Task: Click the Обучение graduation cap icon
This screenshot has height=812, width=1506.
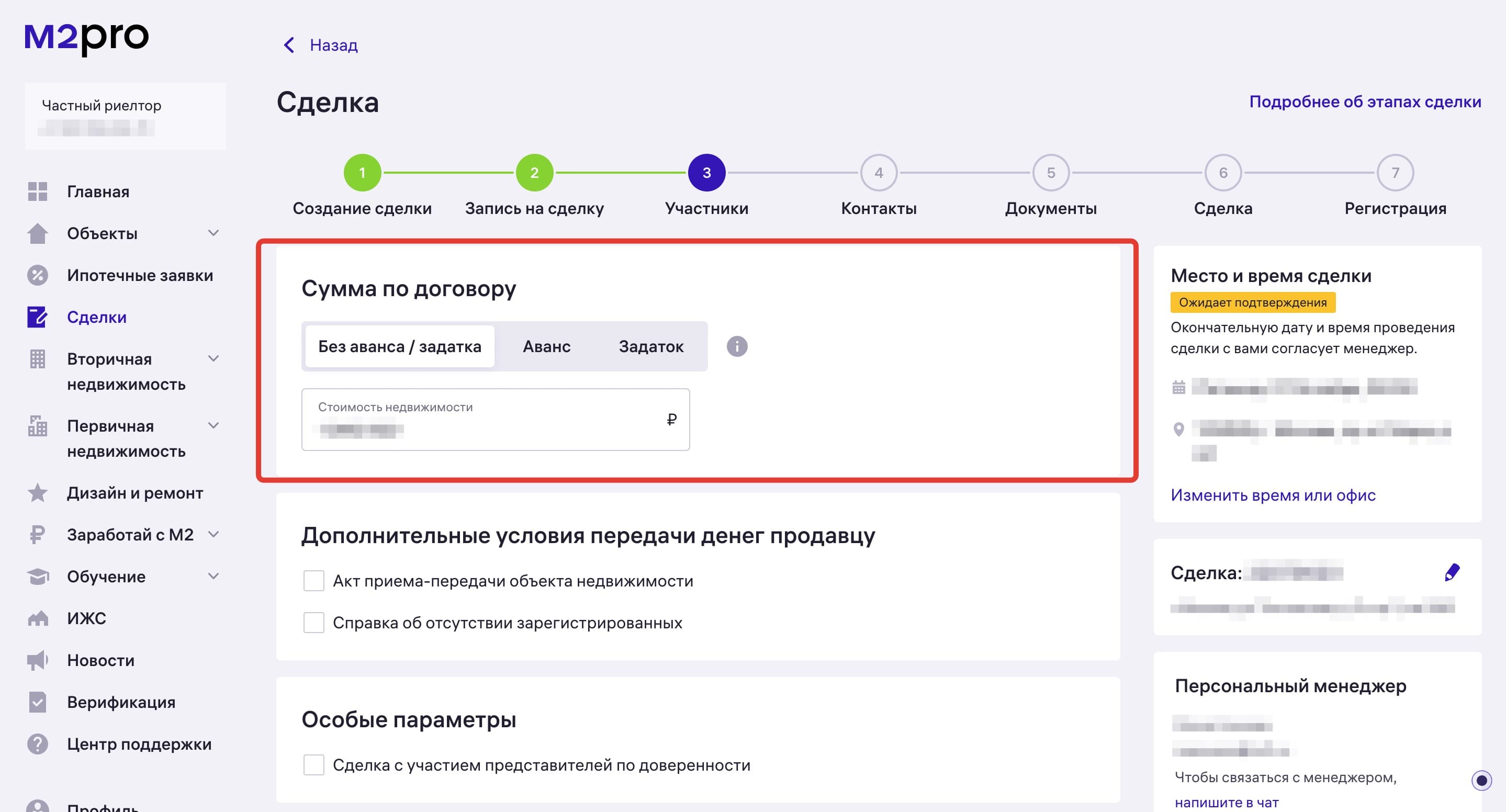Action: tap(38, 577)
